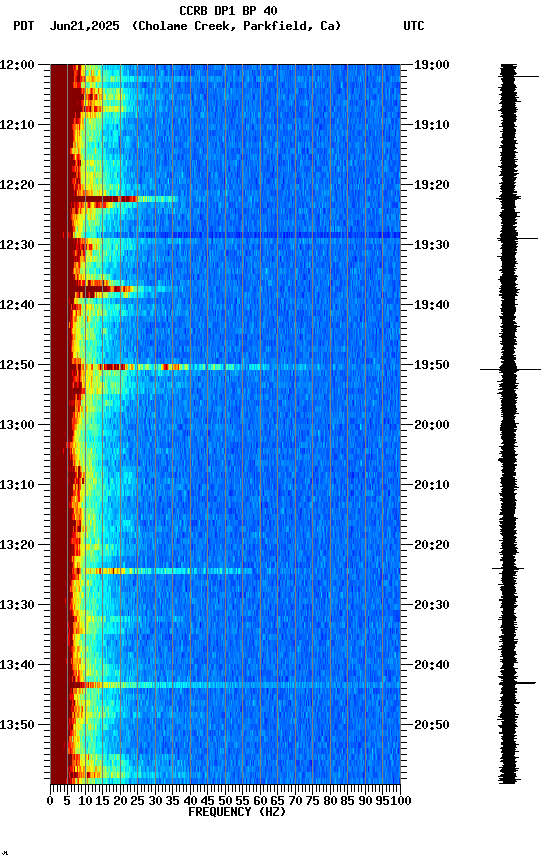Screen dimensions: 552x864
Task: Click the 'UTC' timezone label
Action: [414, 26]
